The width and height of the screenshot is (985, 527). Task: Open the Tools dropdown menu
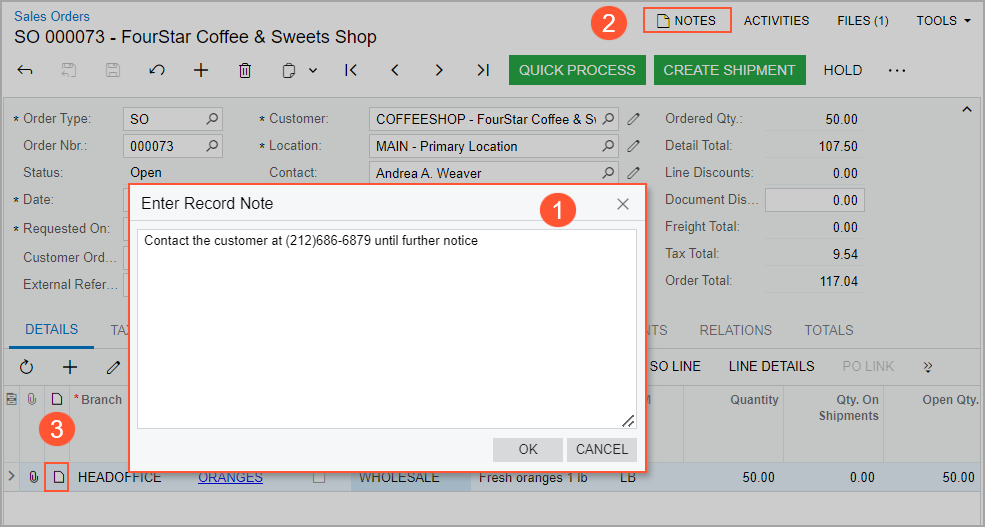pos(943,20)
